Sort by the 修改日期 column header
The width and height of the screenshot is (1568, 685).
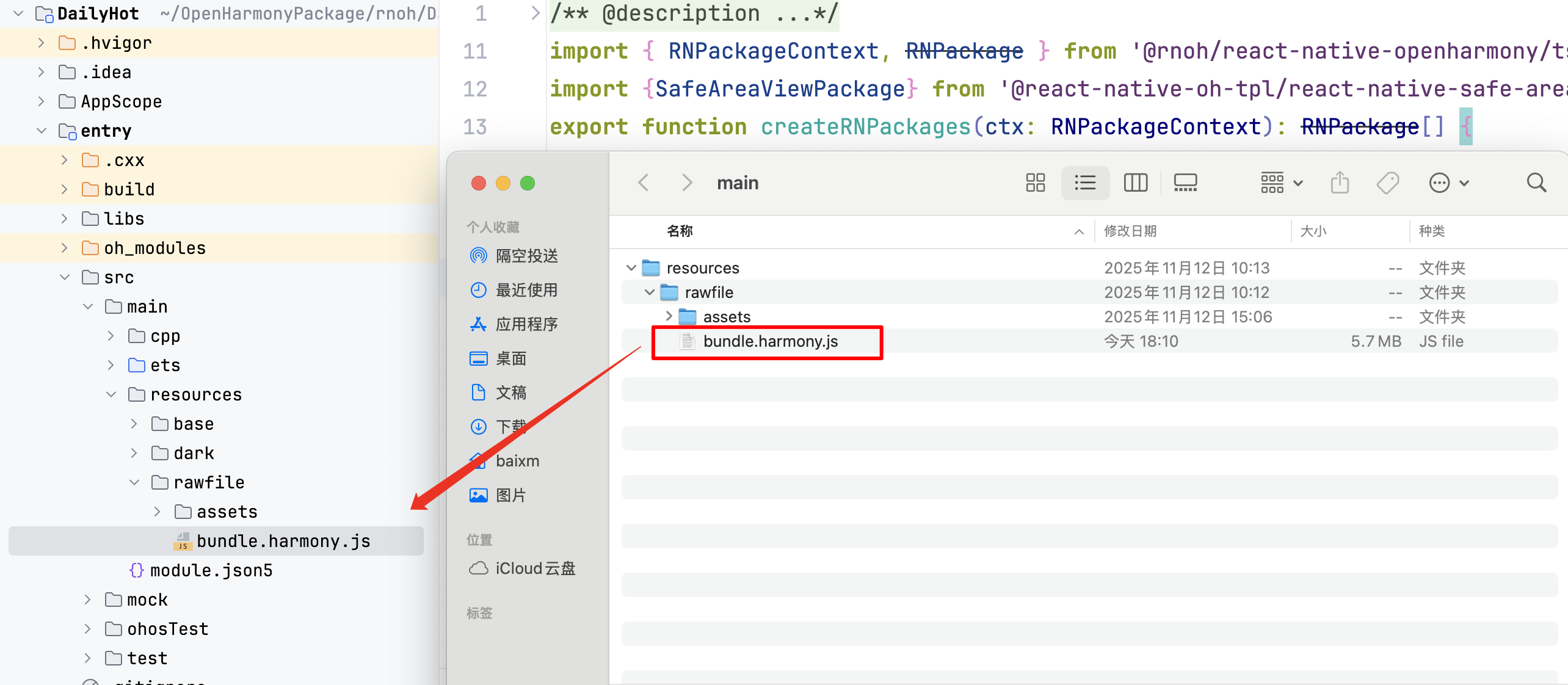tap(1130, 231)
